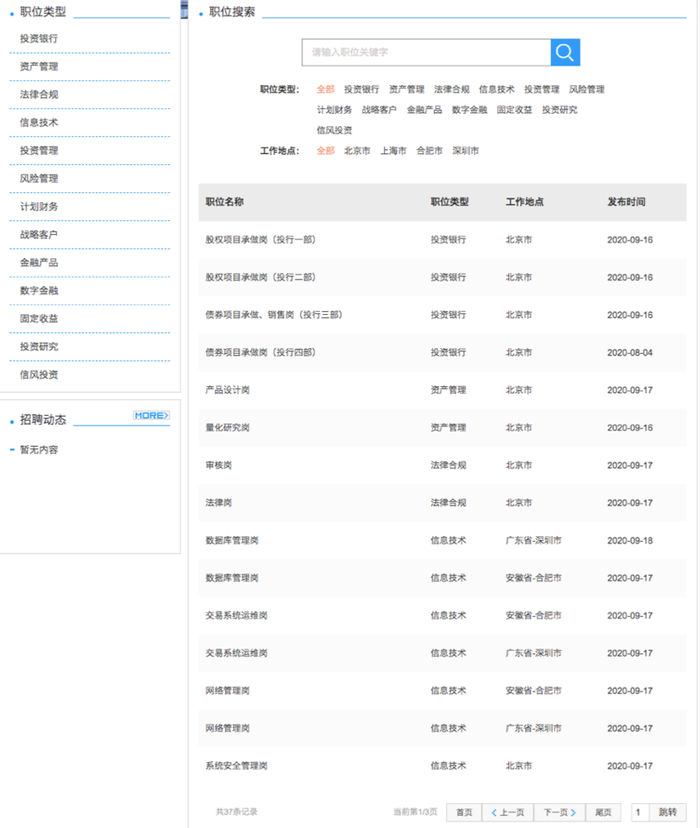Select 数字金融 in the sidebar list

point(39,290)
